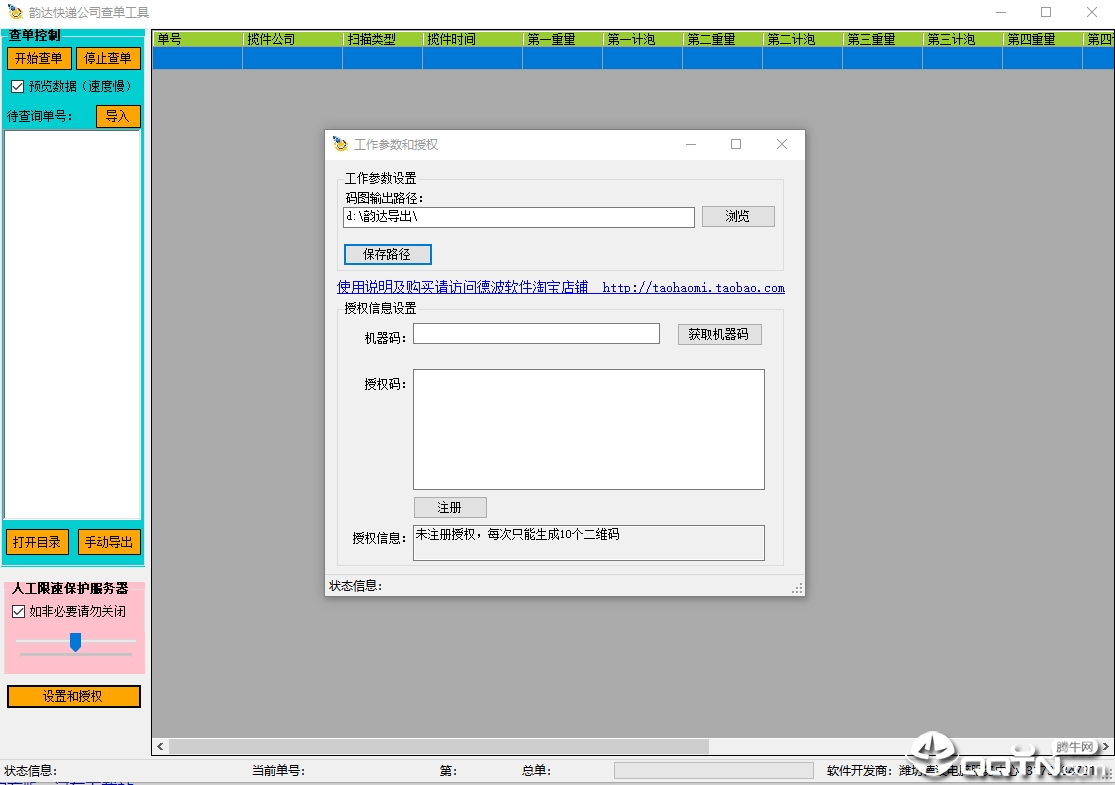Viewport: 1115px width, 785px height.
Task: Click the dialog resize grip corner
Action: [798, 588]
